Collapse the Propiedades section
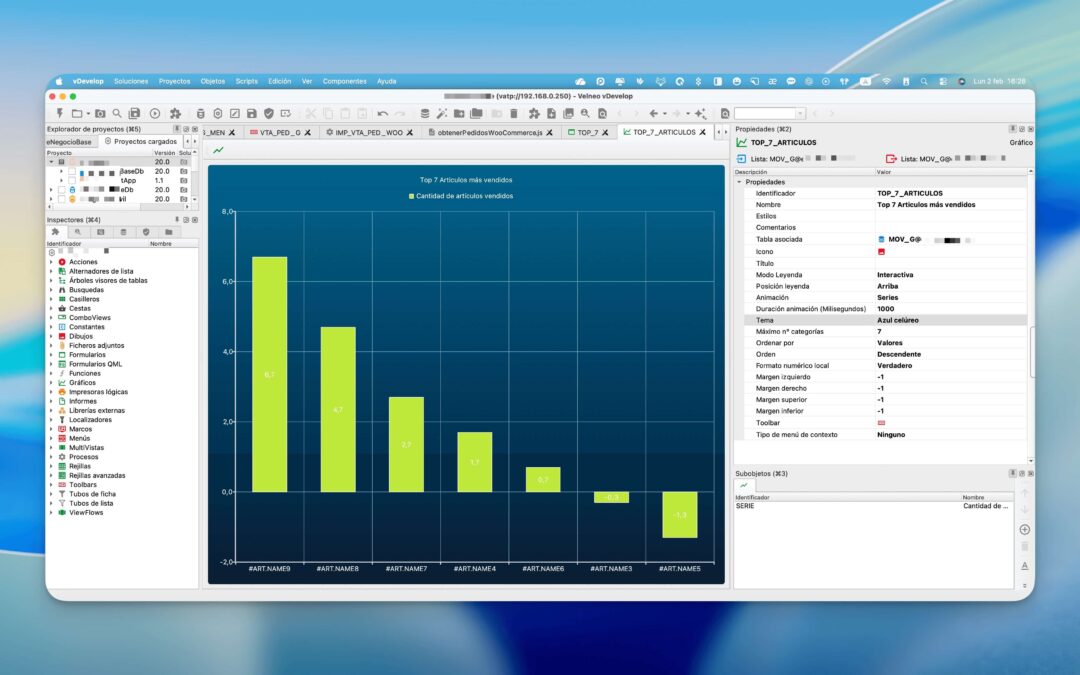The image size is (1080, 675). tap(739, 182)
